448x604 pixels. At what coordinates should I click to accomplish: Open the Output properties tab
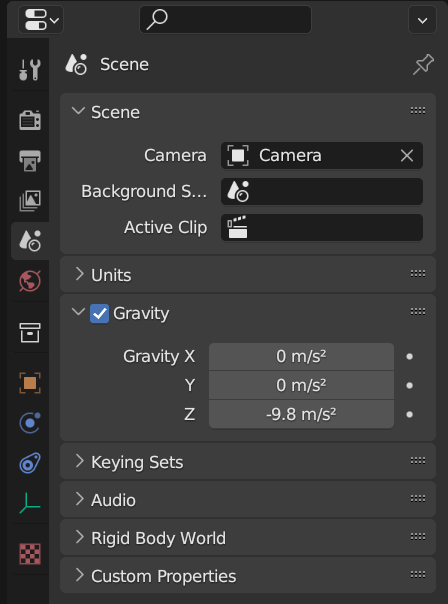coord(30,160)
